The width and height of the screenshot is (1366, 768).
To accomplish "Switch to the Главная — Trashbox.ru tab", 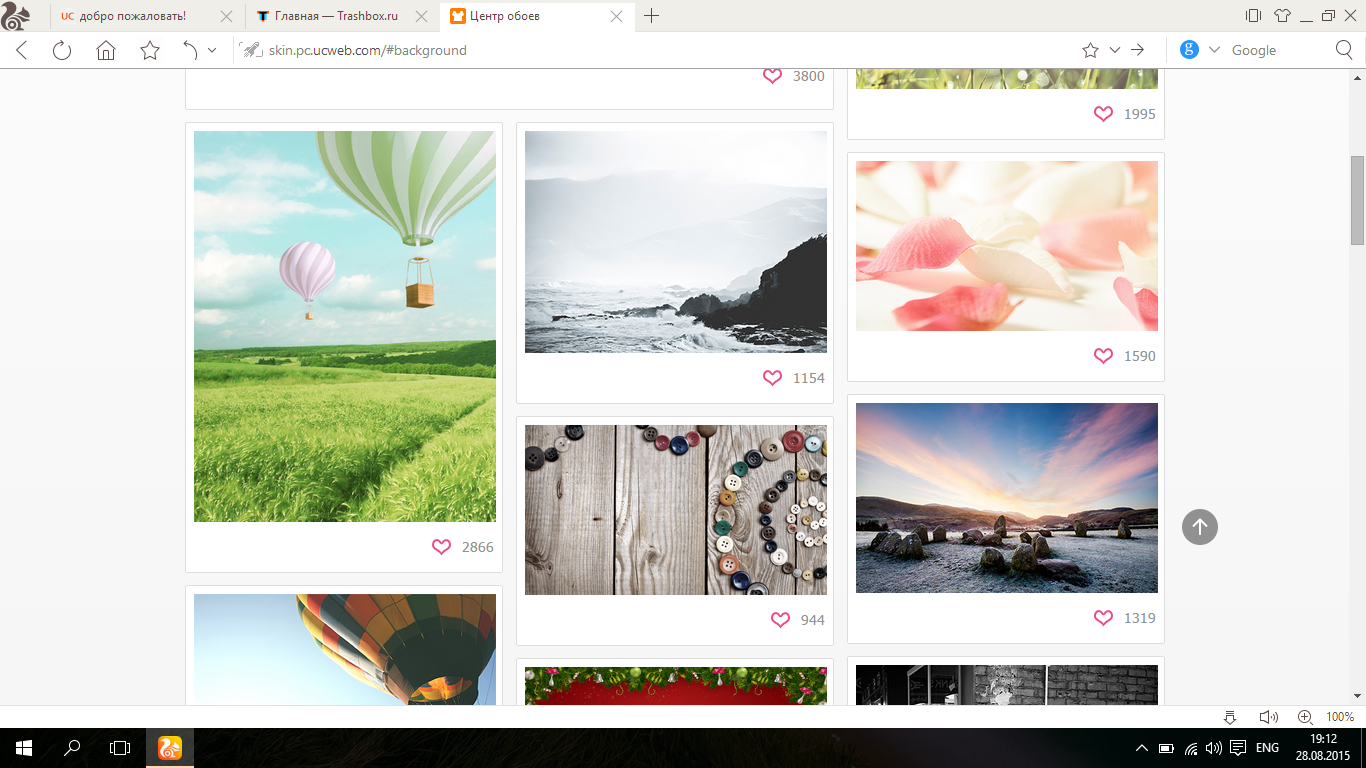I will [341, 16].
